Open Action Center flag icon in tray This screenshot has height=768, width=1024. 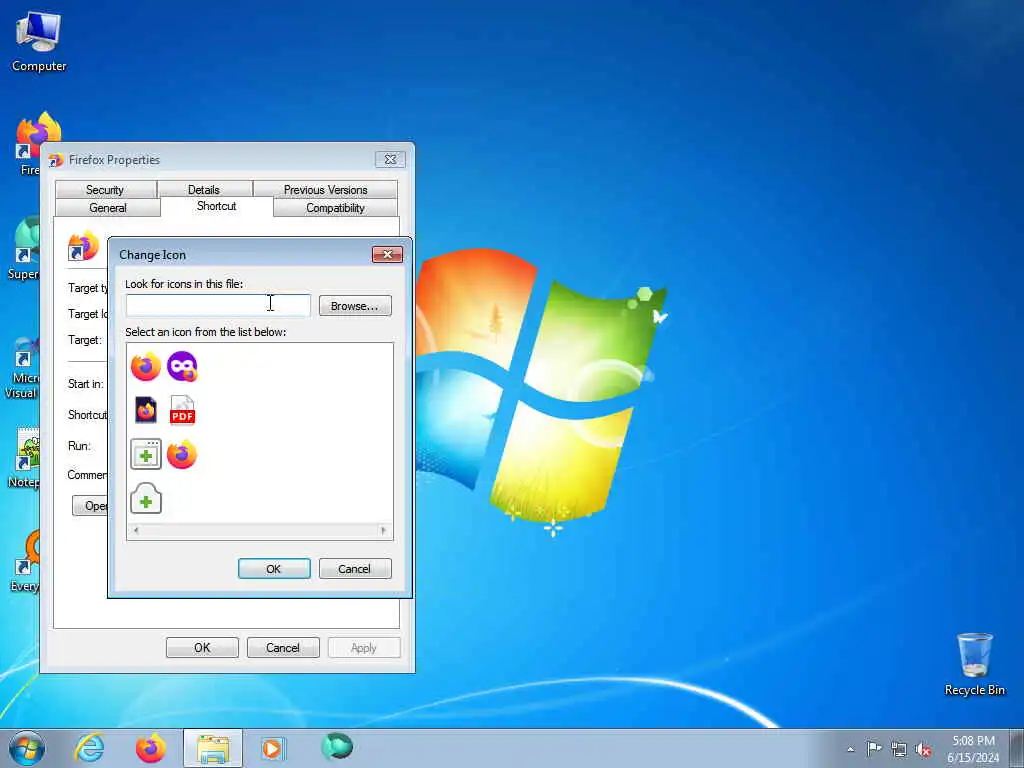874,748
